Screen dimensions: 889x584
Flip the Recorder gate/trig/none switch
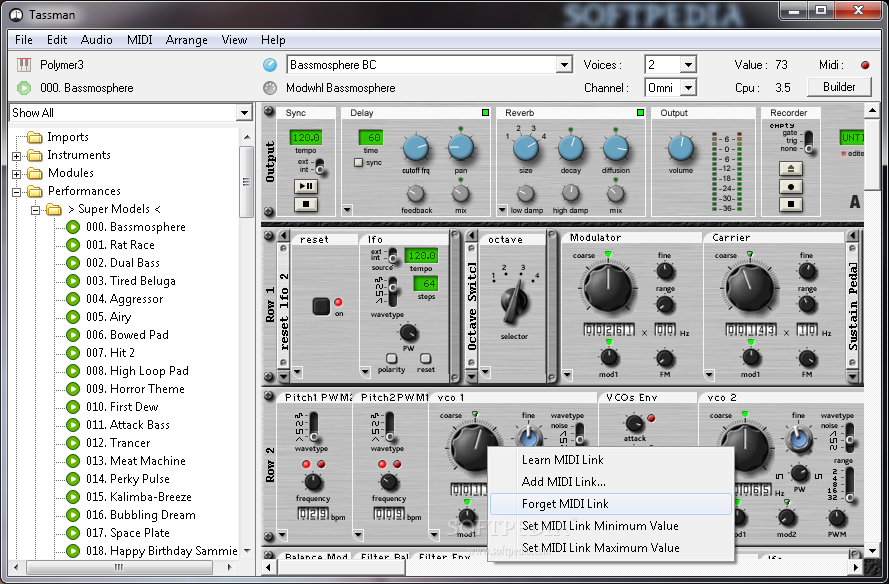(x=808, y=142)
